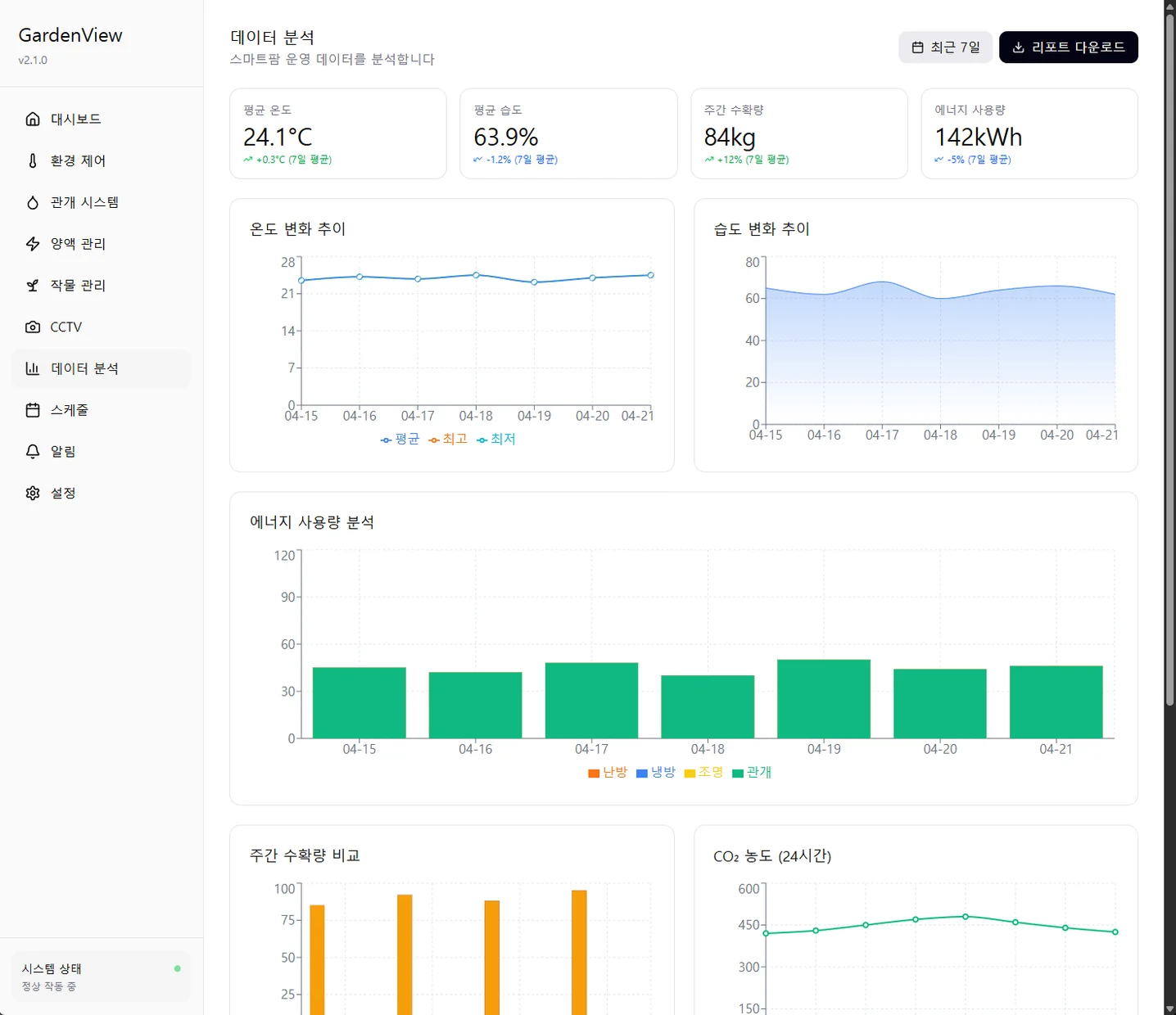Image resolution: width=1176 pixels, height=1015 pixels.
Task: Select 양액 관리 in the sidebar
Action: pos(102,244)
